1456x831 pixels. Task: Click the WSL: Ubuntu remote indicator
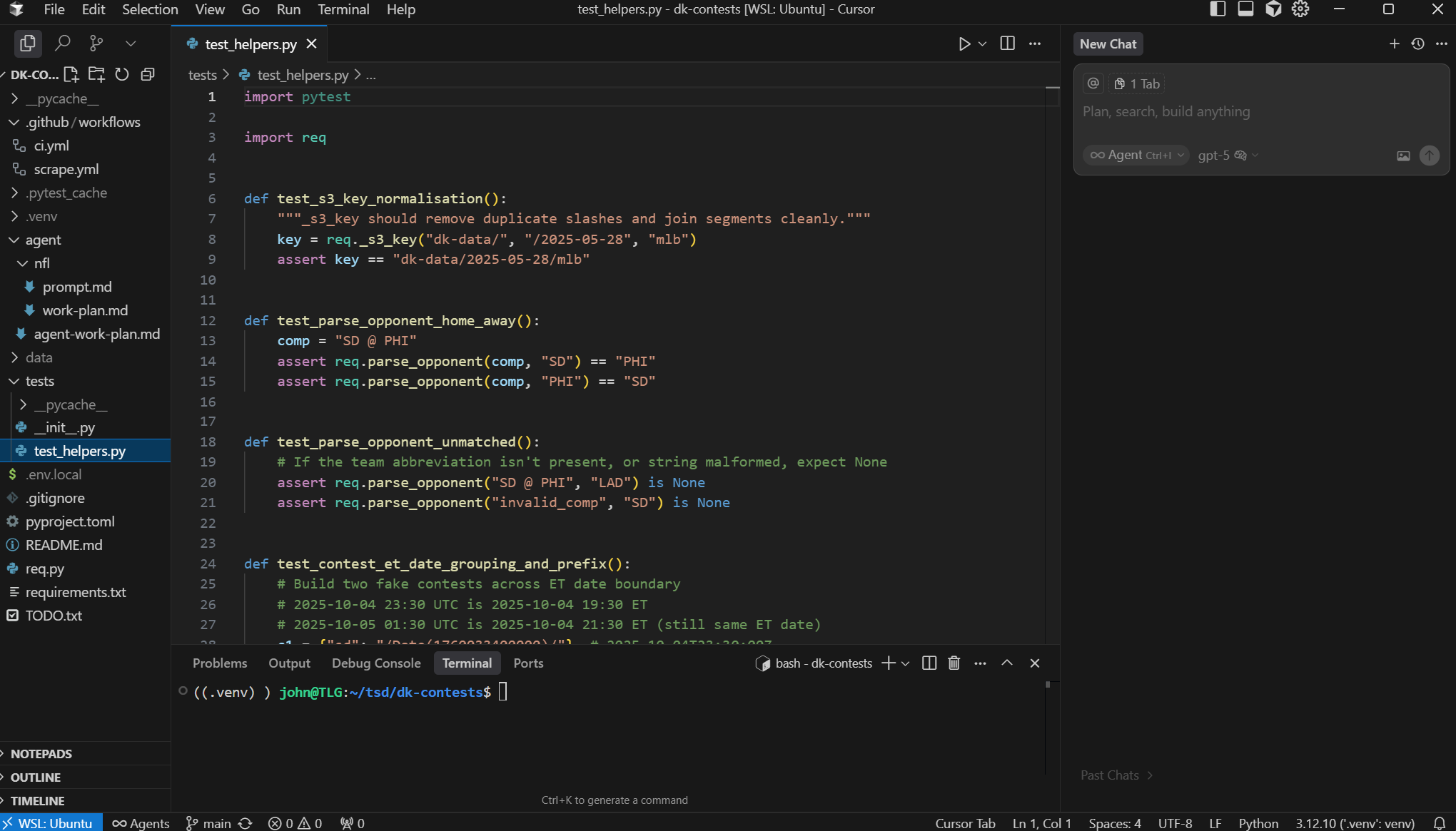click(x=51, y=823)
